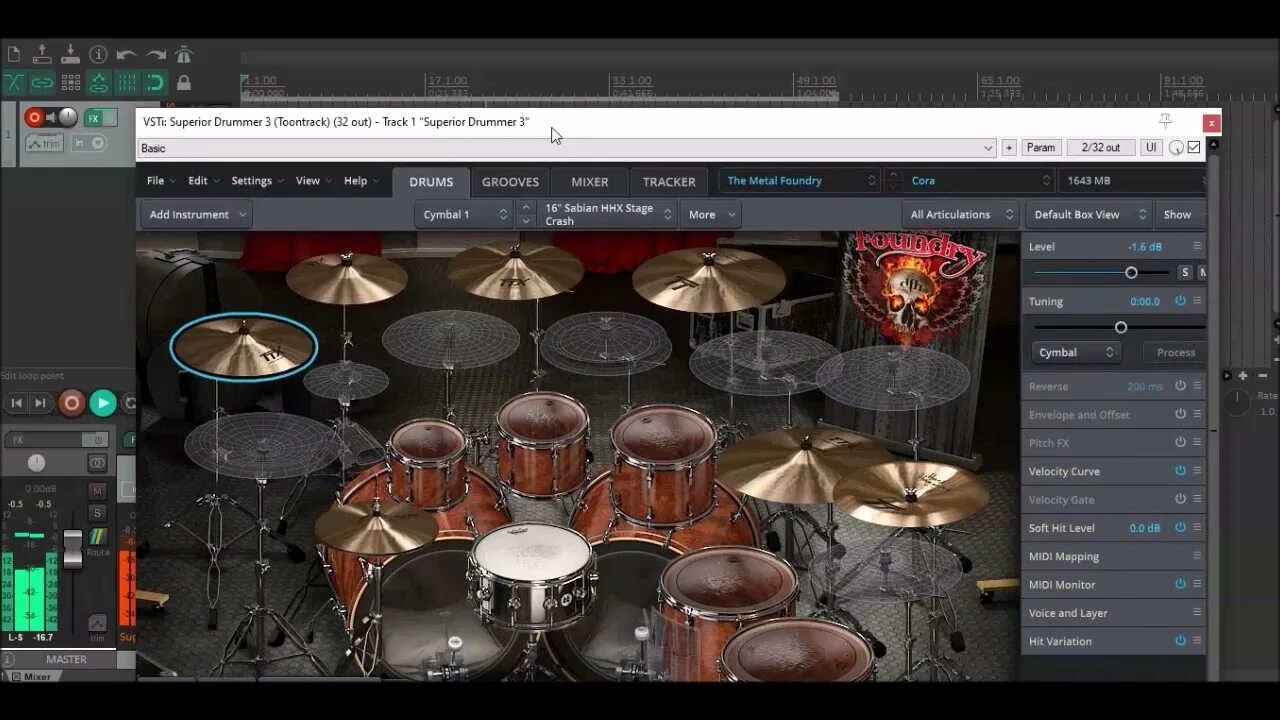Click the Param button
The width and height of the screenshot is (1280, 720).
(x=1041, y=148)
